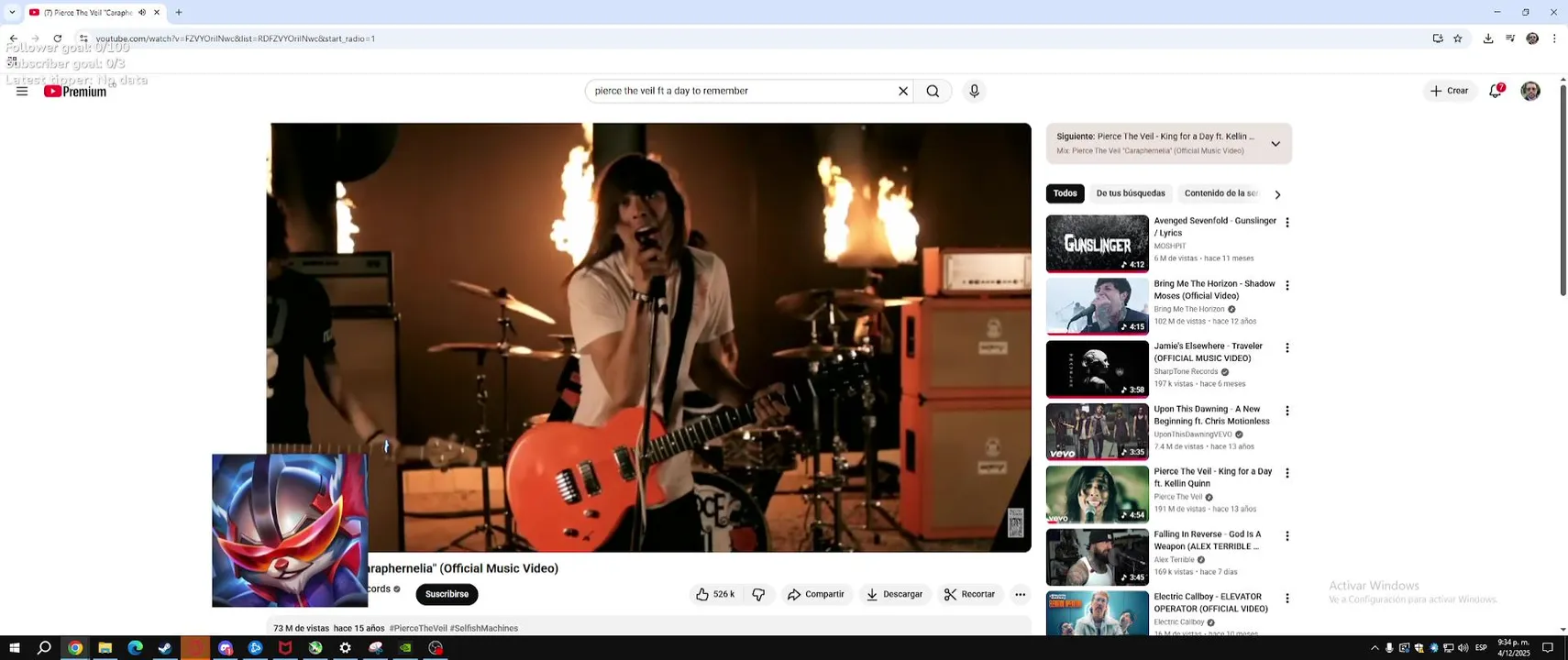Click the Descargar button

(894, 594)
